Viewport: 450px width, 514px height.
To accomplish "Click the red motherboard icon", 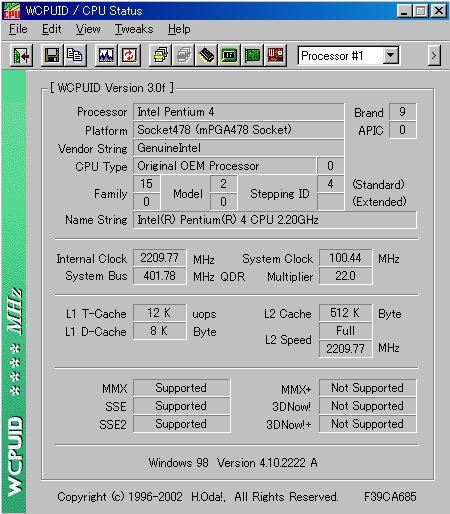I will coord(275,56).
